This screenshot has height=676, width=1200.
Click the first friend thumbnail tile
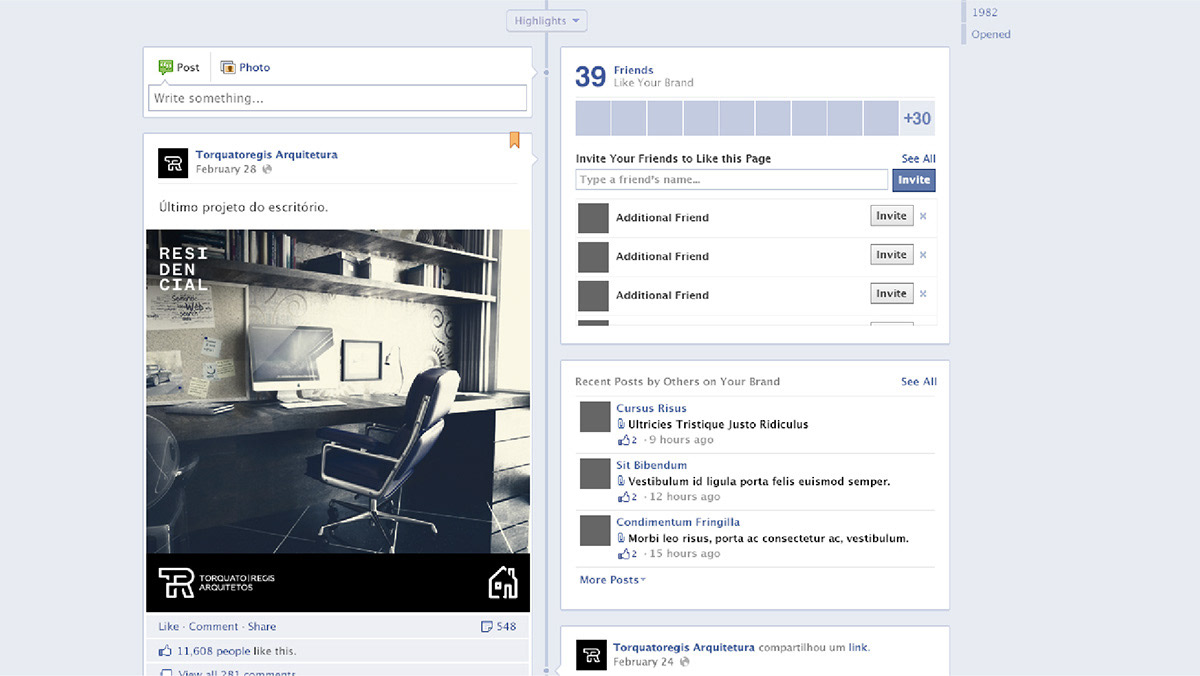(x=593, y=118)
